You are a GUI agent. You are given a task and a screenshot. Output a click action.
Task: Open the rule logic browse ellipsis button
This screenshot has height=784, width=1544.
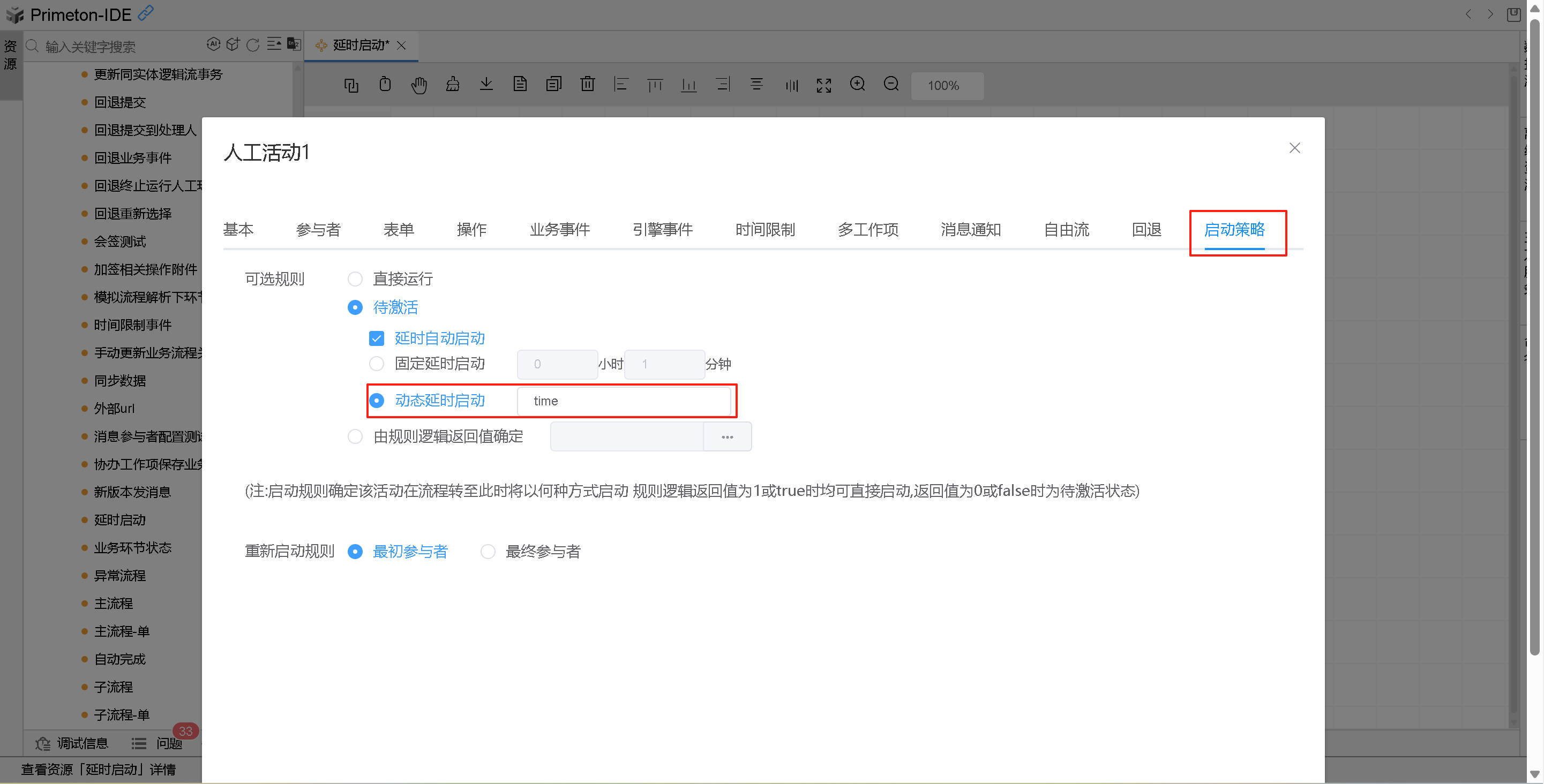pos(726,436)
